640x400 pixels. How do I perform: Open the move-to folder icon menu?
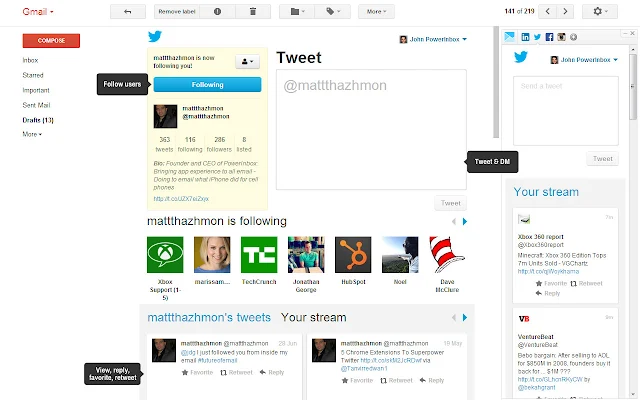[297, 11]
